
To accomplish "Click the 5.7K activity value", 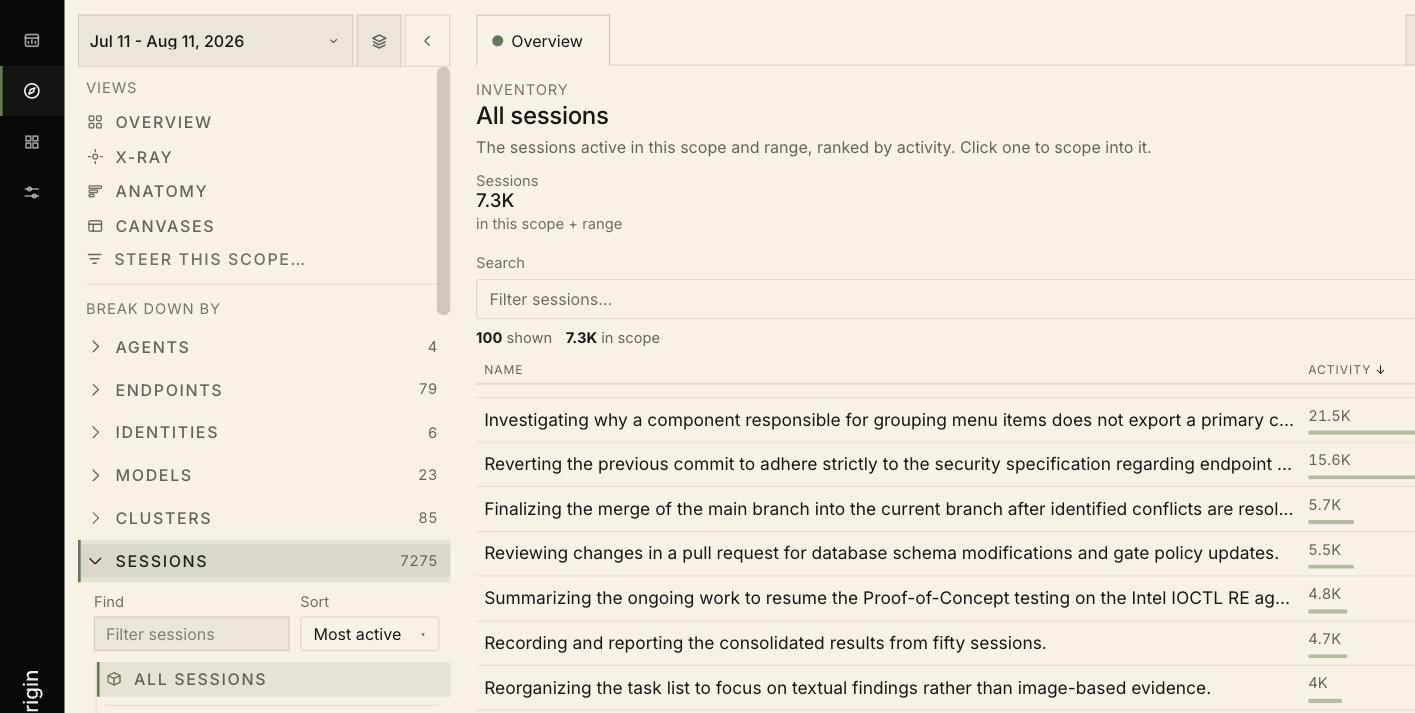I will [1324, 505].
